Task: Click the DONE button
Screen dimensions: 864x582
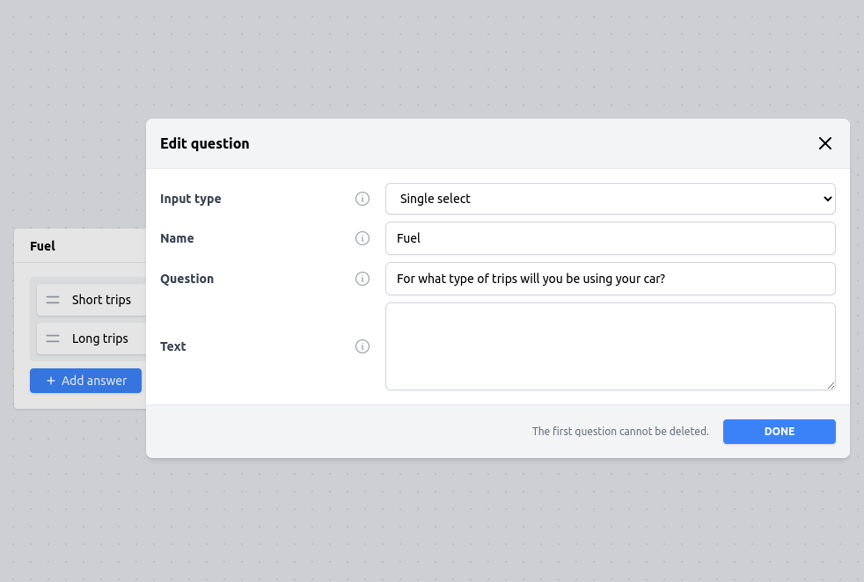Action: (x=779, y=432)
